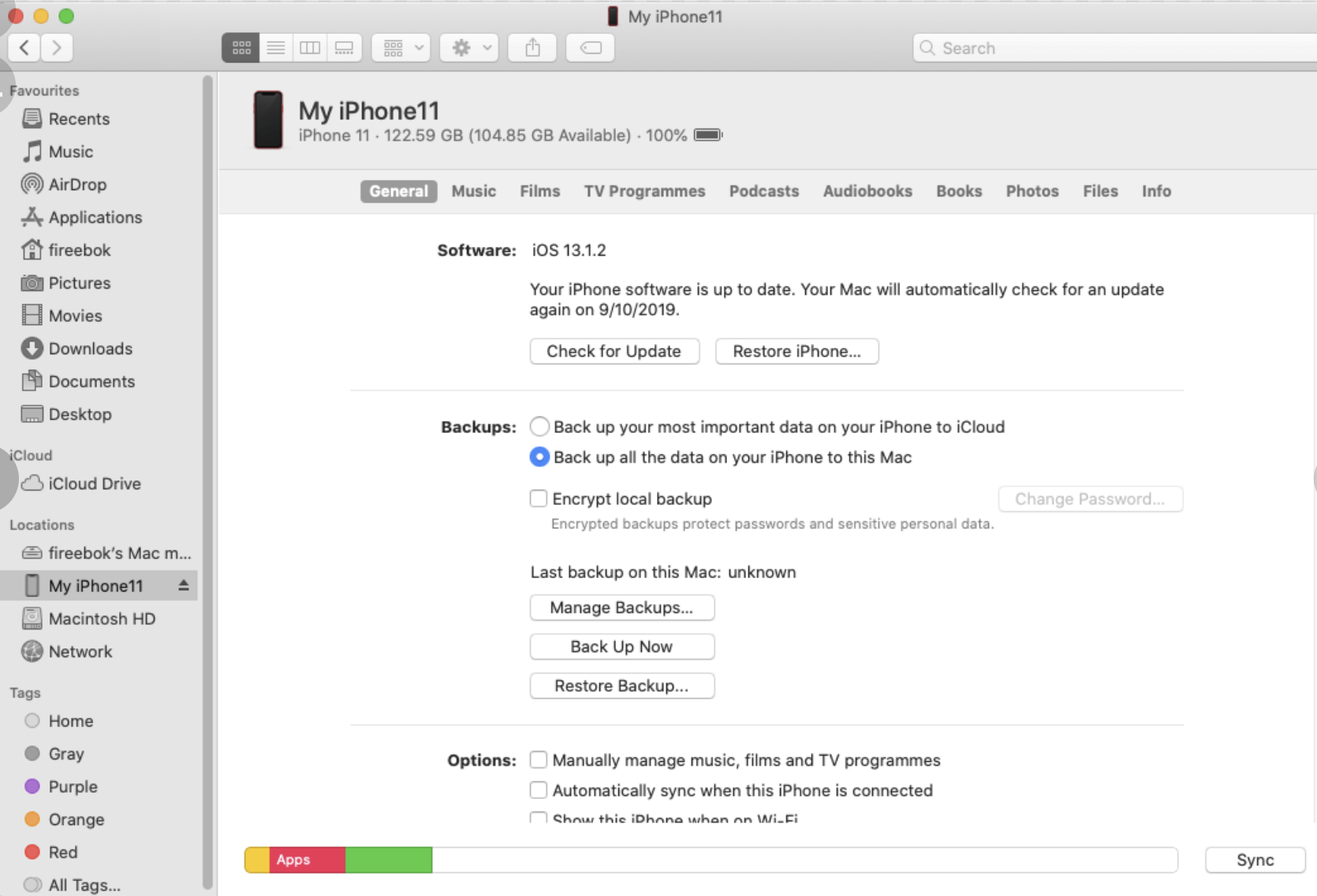Select iCloud backup radio option
This screenshot has height=896, width=1317.
point(539,427)
